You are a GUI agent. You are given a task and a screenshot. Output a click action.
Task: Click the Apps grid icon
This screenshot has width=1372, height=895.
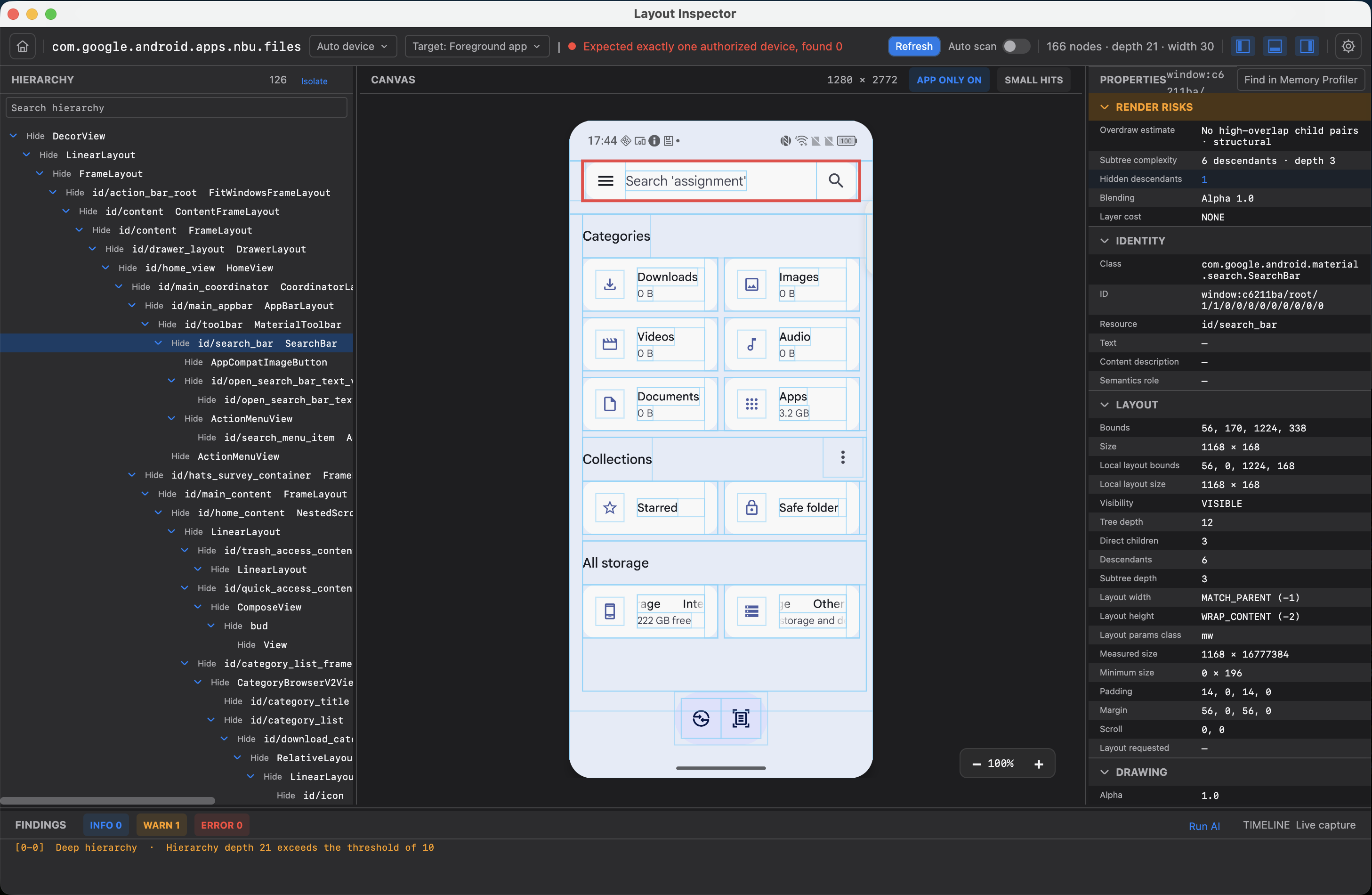(752, 404)
